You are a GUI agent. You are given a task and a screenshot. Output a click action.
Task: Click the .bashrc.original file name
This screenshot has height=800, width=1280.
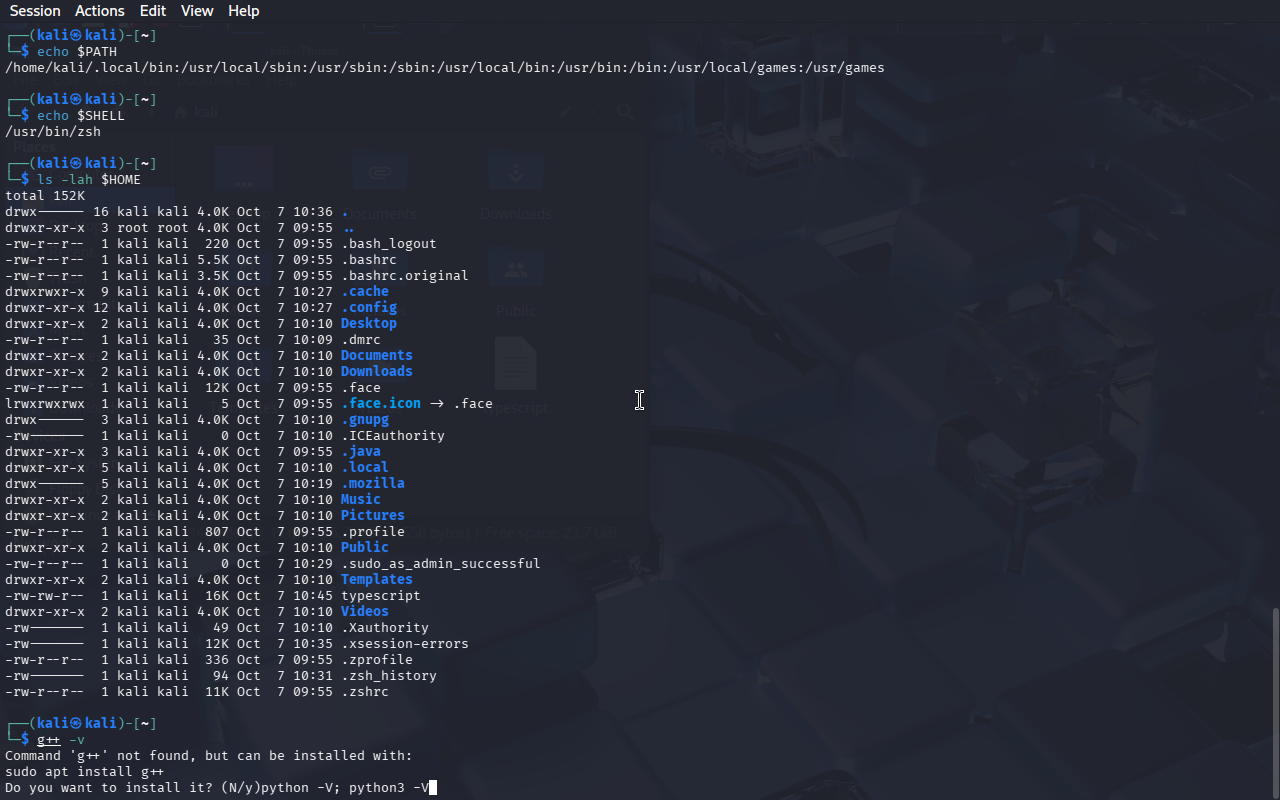tap(404, 276)
